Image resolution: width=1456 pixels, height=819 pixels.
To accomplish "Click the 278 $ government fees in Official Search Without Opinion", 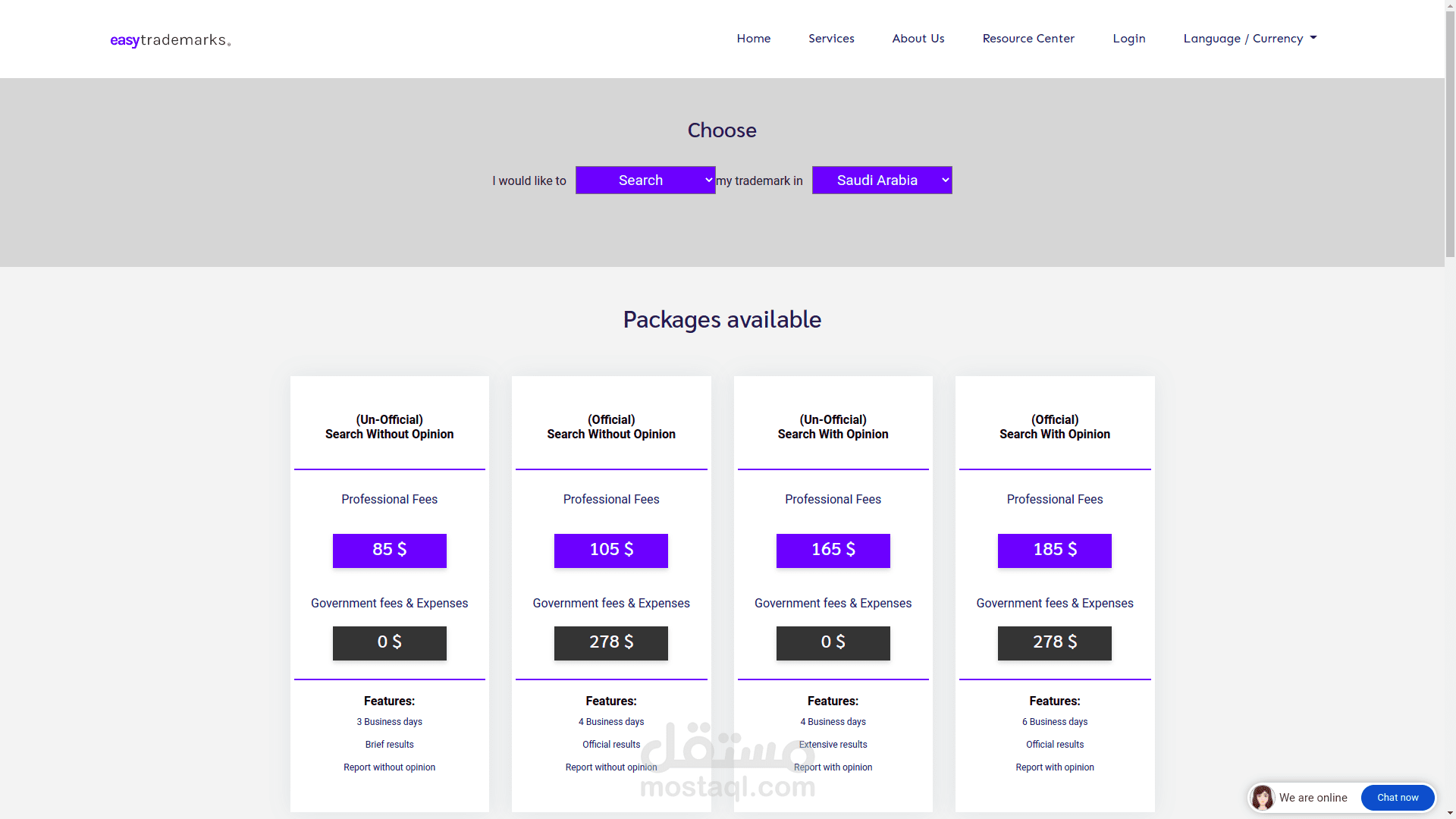I will point(610,643).
